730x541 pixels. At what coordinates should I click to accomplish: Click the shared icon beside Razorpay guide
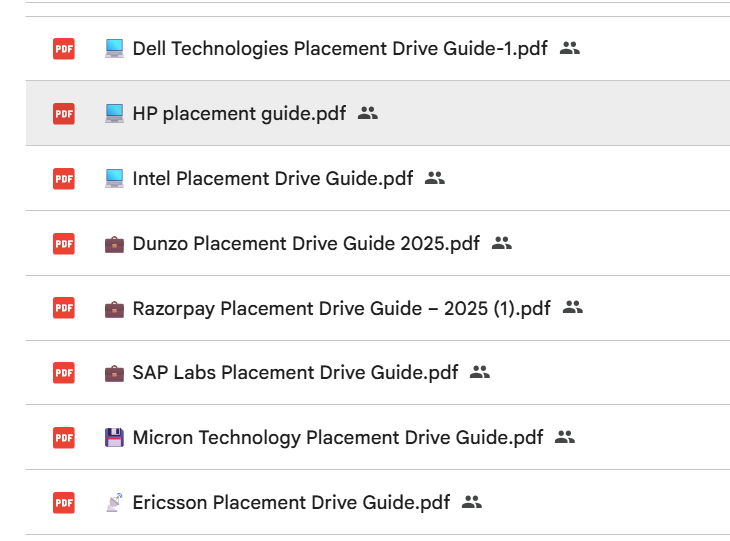tap(572, 308)
